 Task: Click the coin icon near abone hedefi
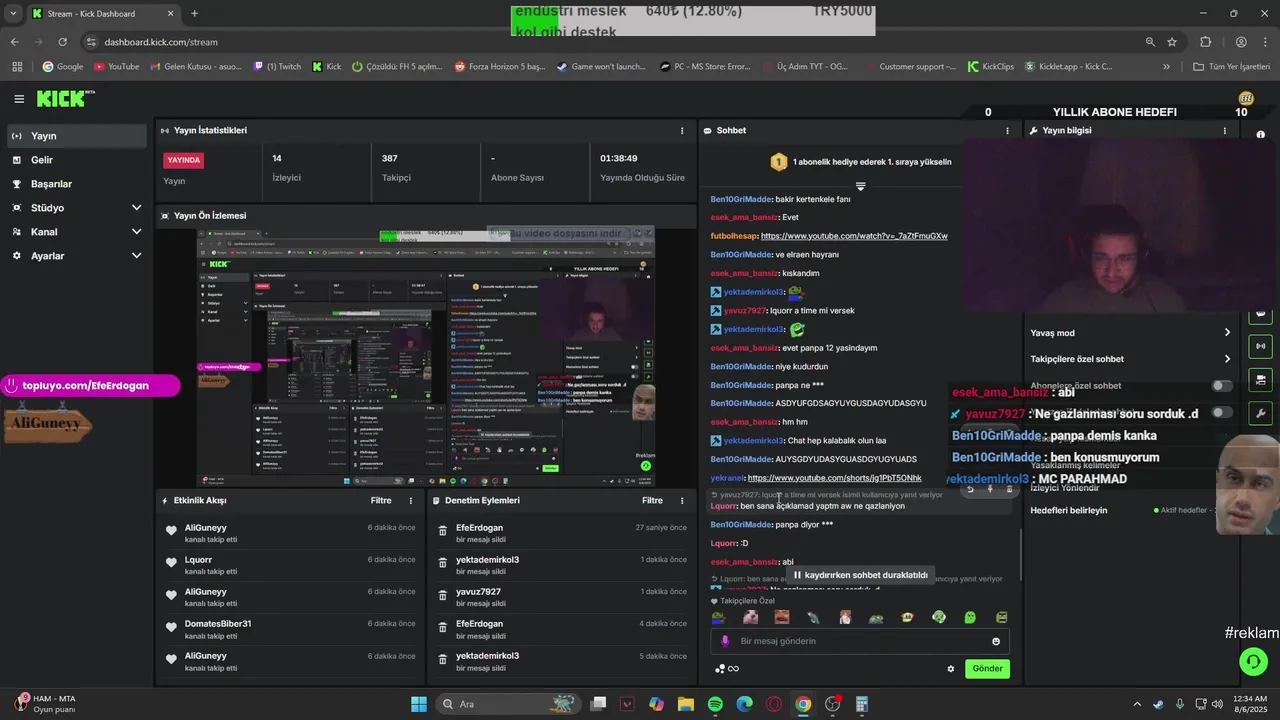pyautogui.click(x=1246, y=98)
